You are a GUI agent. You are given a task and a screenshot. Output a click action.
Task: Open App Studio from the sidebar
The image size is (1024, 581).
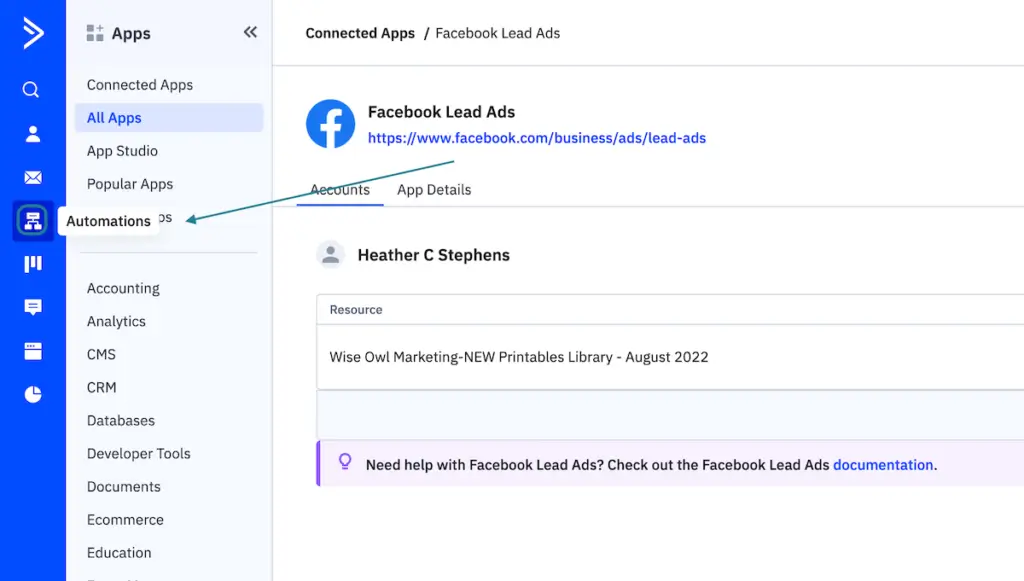(x=122, y=151)
